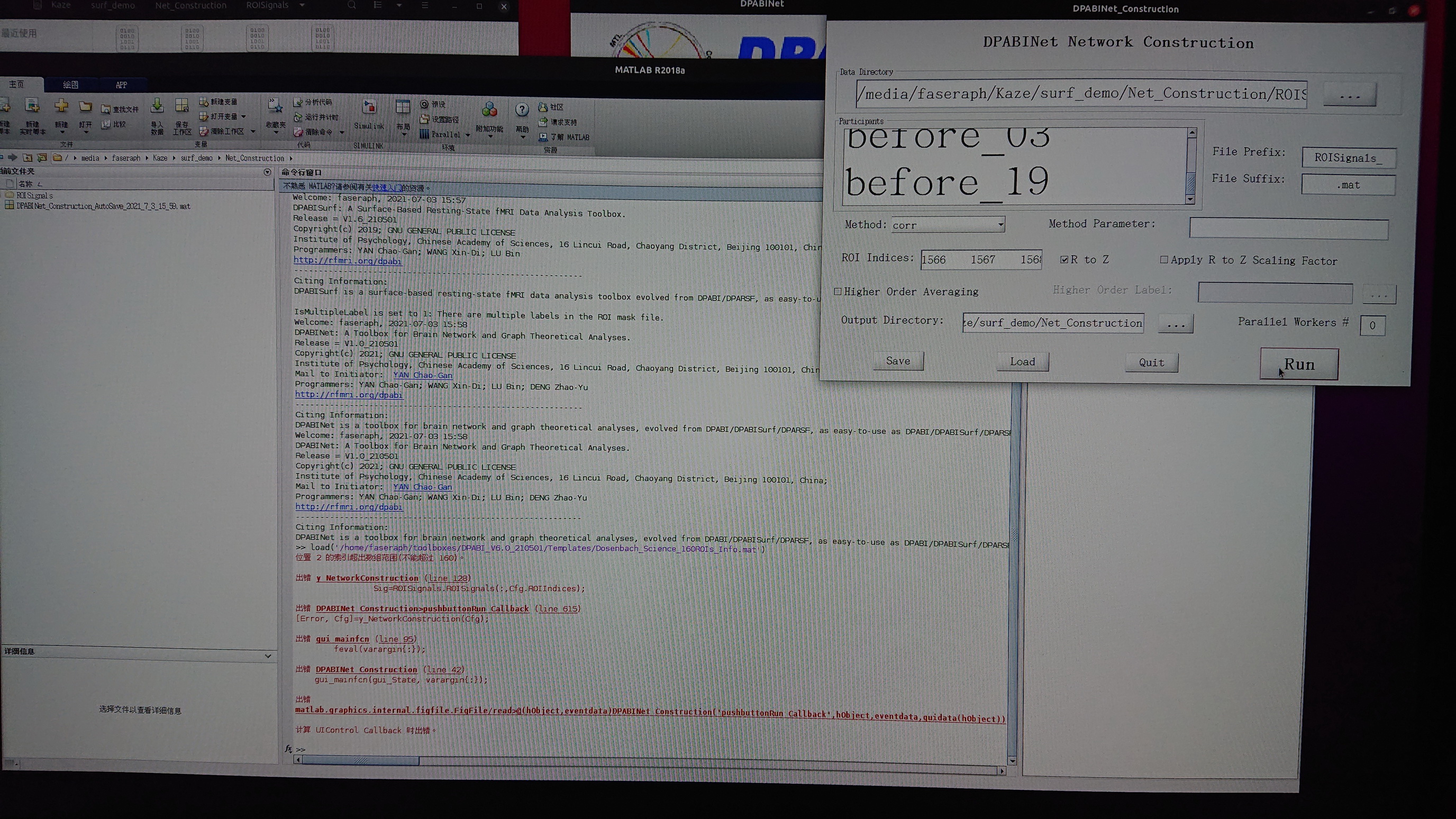This screenshot has width=1456, height=819.
Task: Expand the Parallel dropdown arrow
Action: click(468, 135)
